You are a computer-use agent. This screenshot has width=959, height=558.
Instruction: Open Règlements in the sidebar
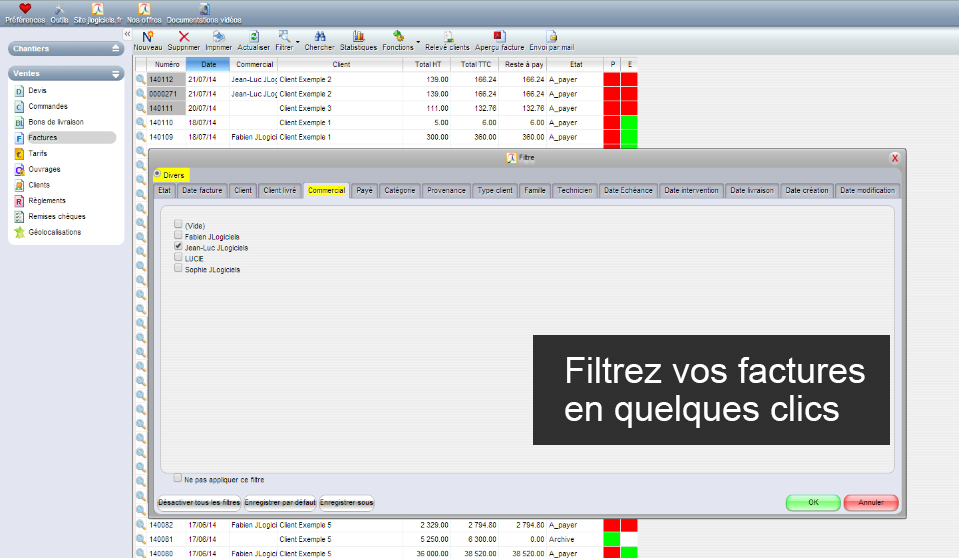46,201
